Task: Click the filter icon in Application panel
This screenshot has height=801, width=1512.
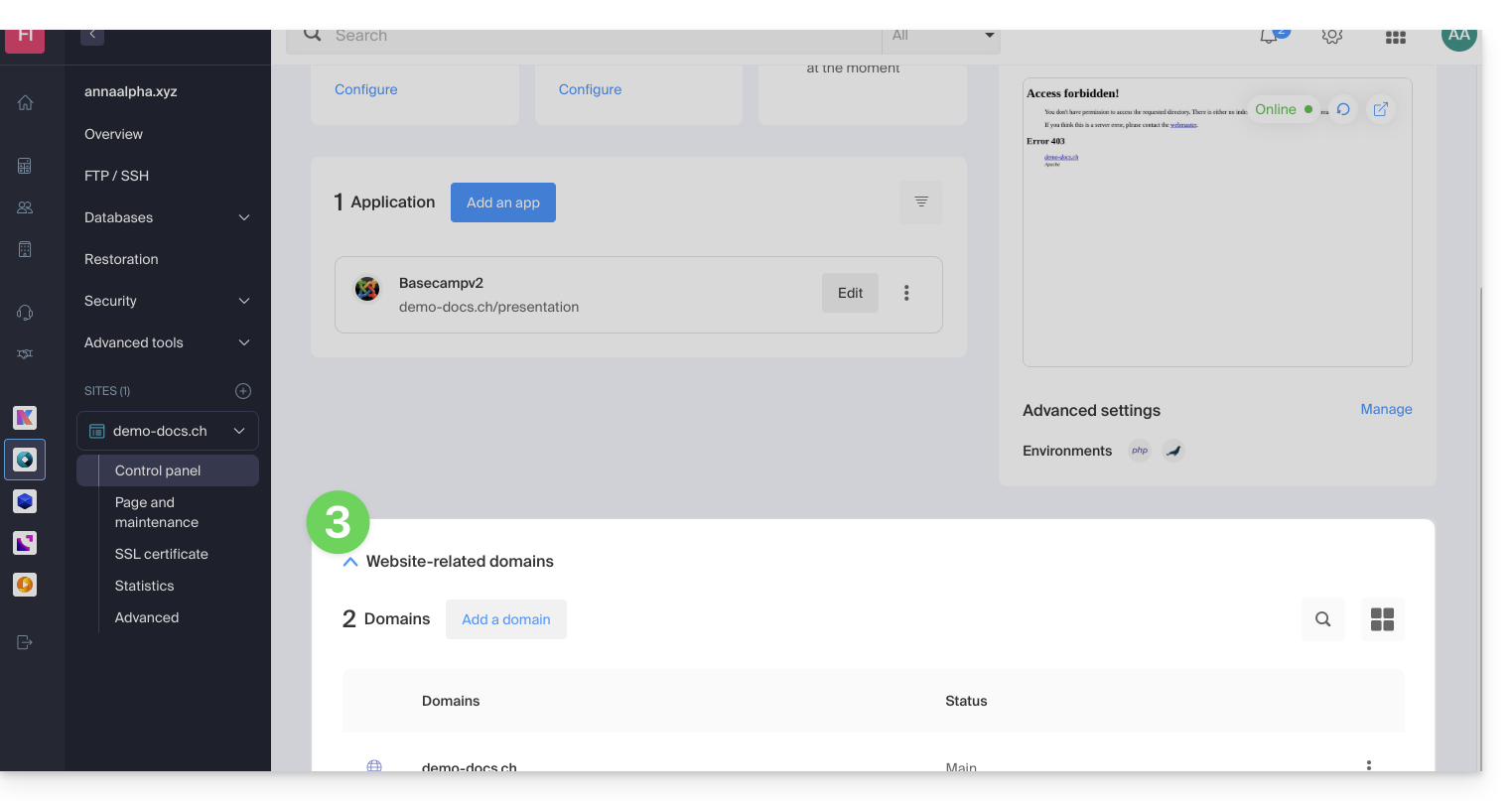Action: (920, 202)
